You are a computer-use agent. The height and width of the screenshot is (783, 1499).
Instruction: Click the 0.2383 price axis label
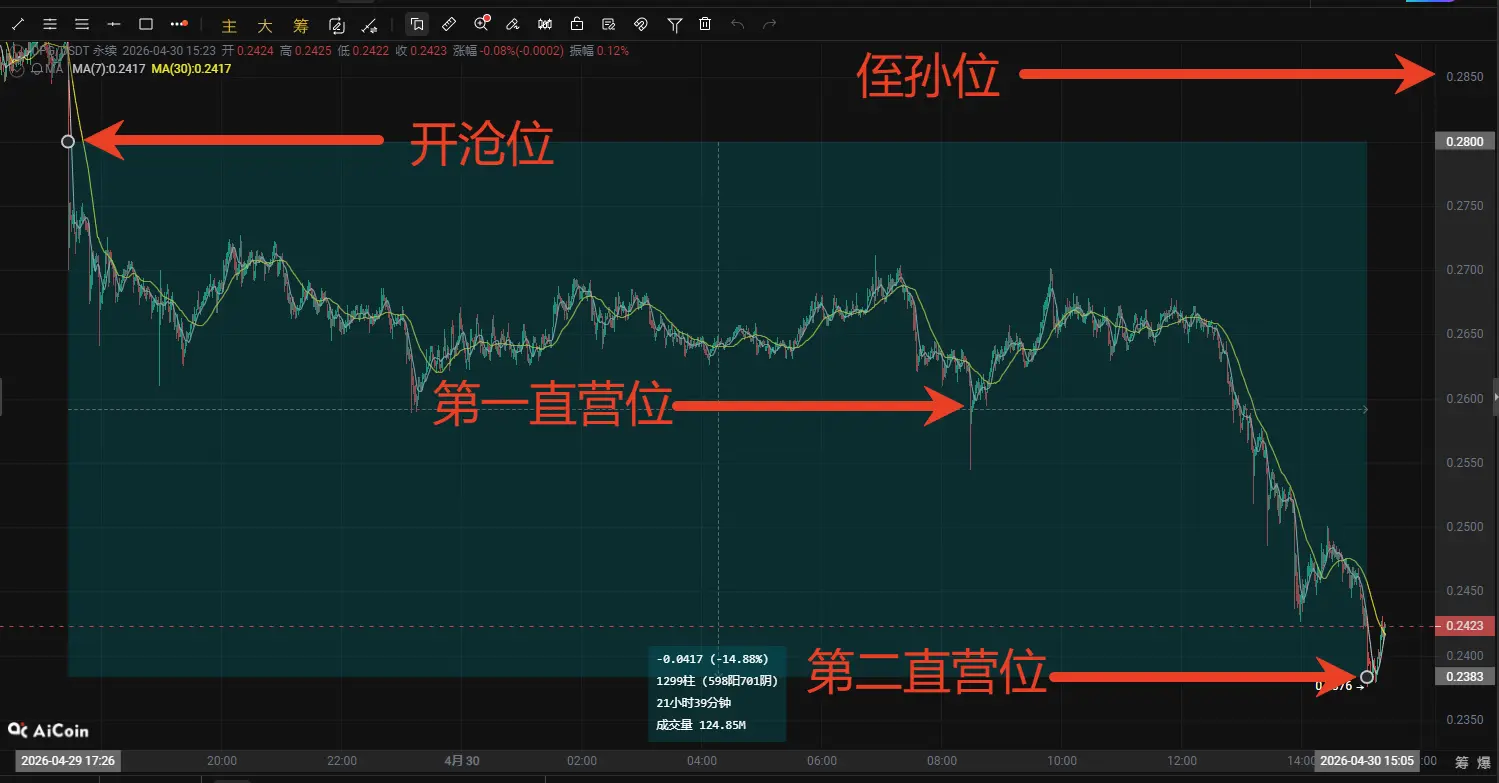point(1465,677)
